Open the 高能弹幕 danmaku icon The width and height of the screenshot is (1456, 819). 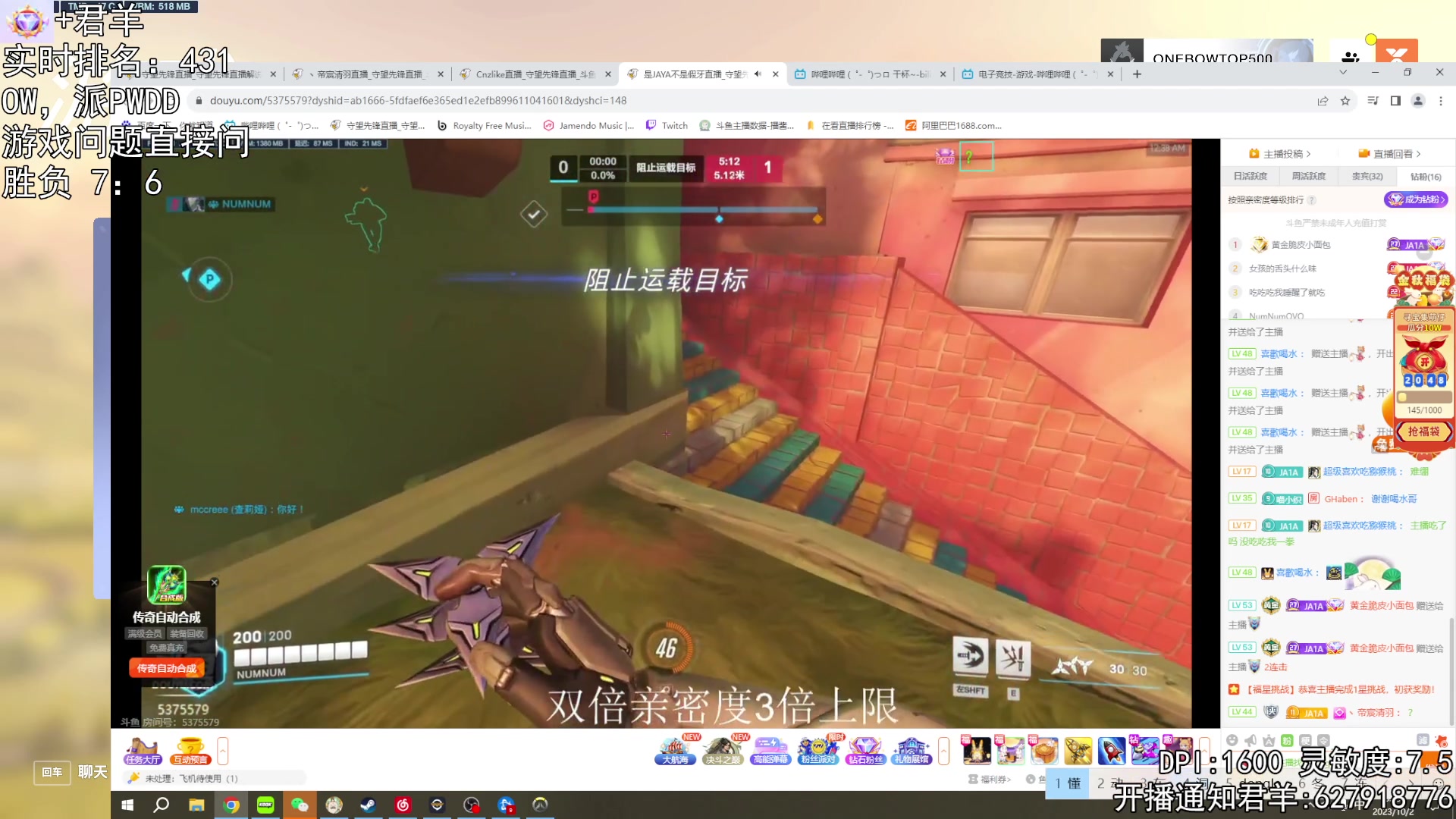click(x=770, y=751)
